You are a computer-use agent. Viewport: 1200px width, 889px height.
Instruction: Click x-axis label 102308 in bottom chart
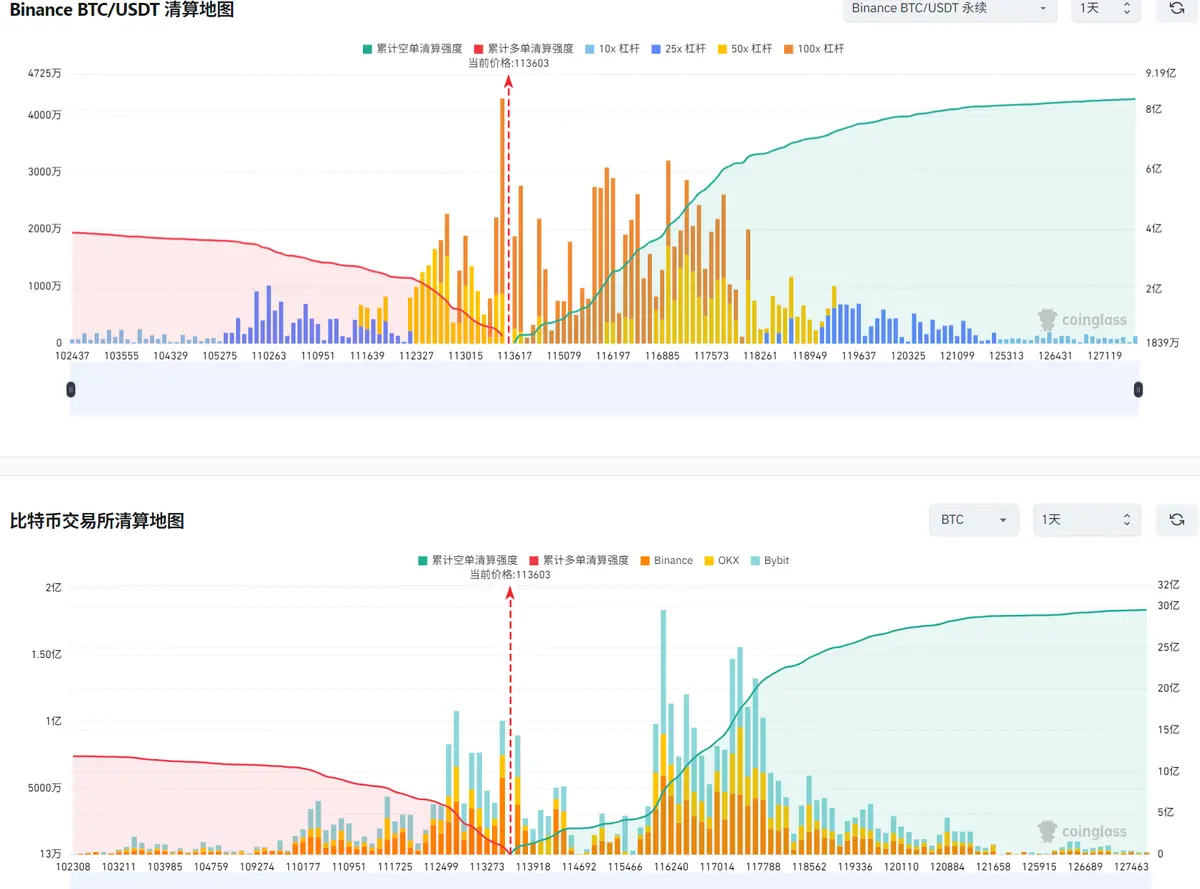(x=72, y=868)
